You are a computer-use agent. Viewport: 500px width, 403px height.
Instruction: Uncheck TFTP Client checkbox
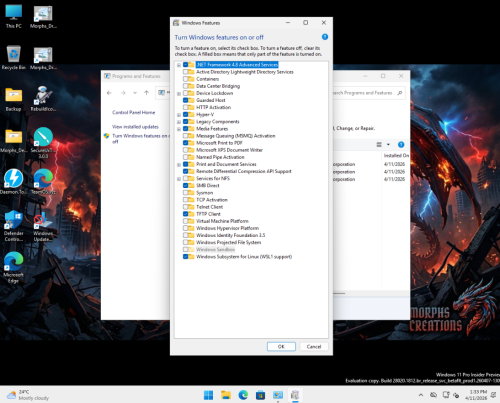[x=186, y=214]
